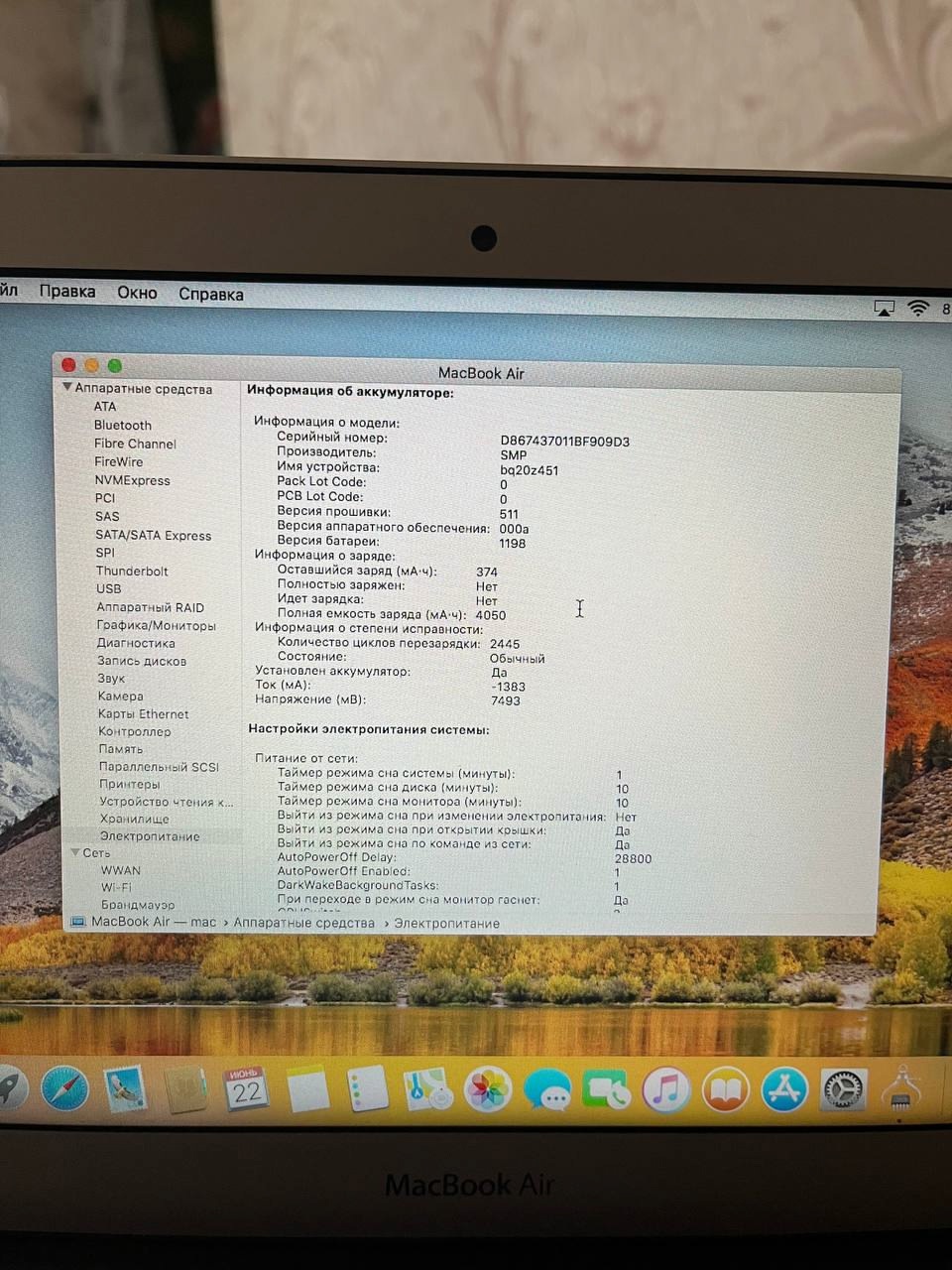Screen dimensions: 952x1270
Task: Select Брандмауэр under Сеть
Action: point(138,905)
